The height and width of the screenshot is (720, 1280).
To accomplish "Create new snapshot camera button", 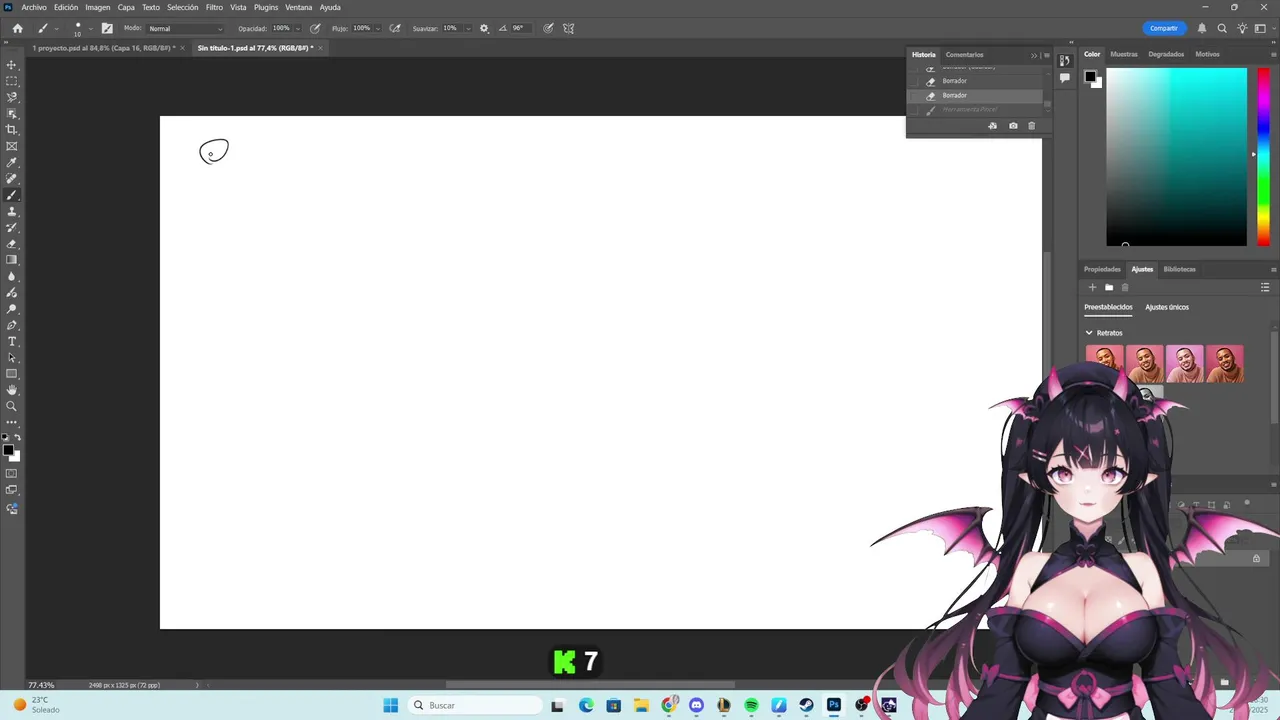I will (x=1013, y=126).
